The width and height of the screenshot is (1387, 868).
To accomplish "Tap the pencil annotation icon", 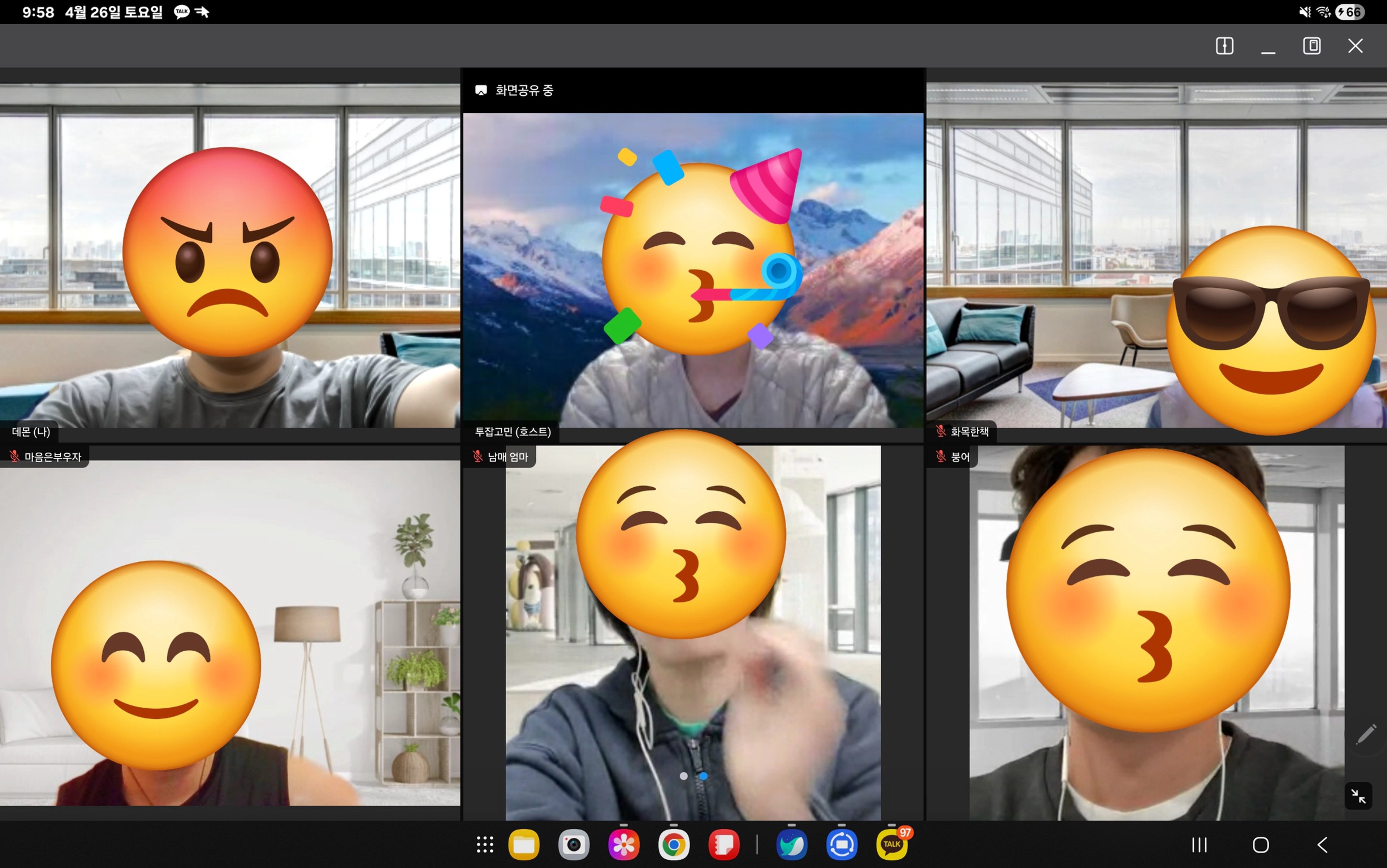I will pyautogui.click(x=1366, y=734).
